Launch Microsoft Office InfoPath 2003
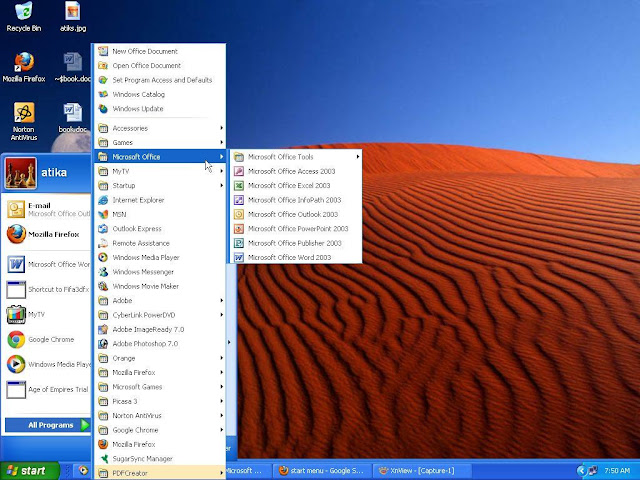Screen dimensions: 640x480 (x=296, y=200)
